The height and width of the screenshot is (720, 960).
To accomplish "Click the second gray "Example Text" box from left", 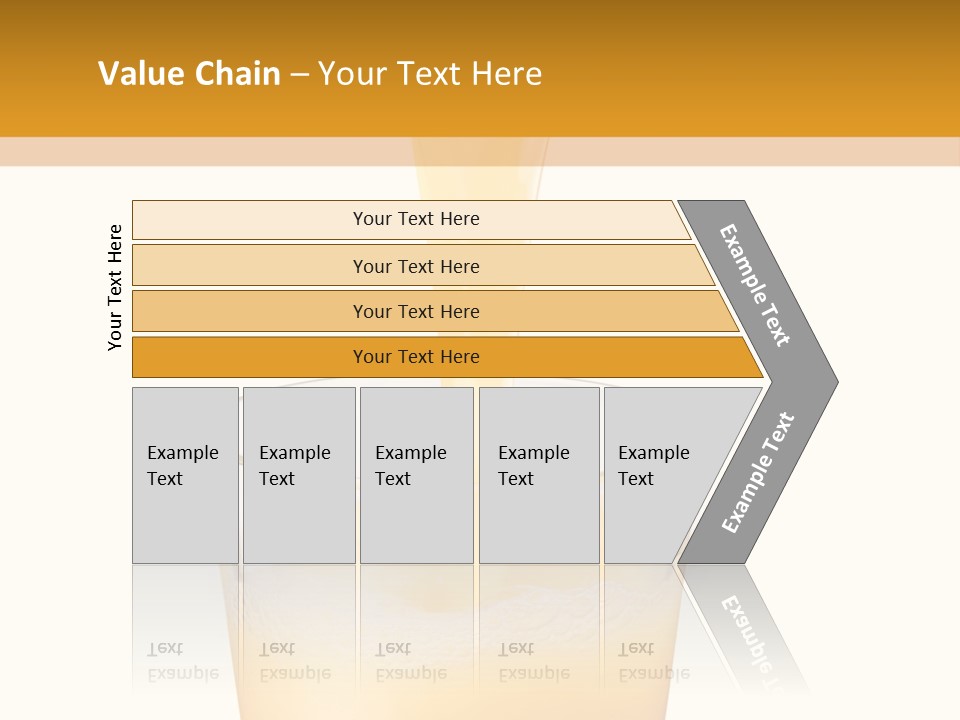I will (x=298, y=475).
